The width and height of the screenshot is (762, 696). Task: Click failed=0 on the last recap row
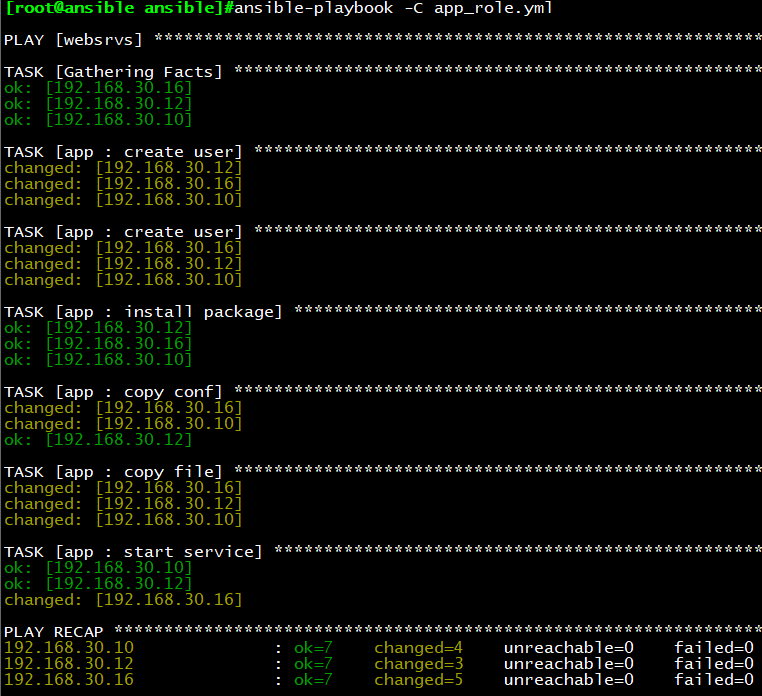714,680
